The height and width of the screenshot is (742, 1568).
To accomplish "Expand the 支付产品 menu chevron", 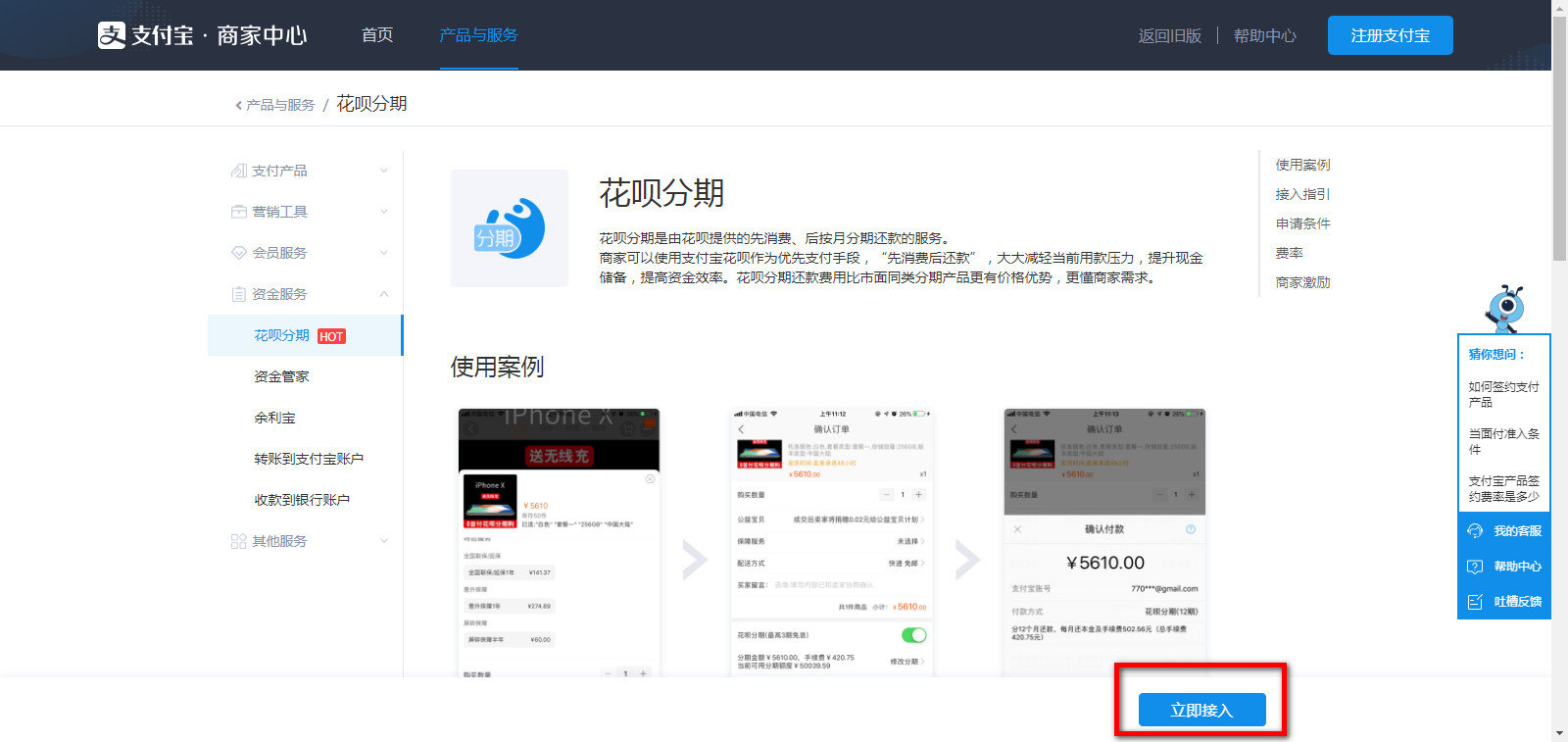I will pyautogui.click(x=384, y=171).
